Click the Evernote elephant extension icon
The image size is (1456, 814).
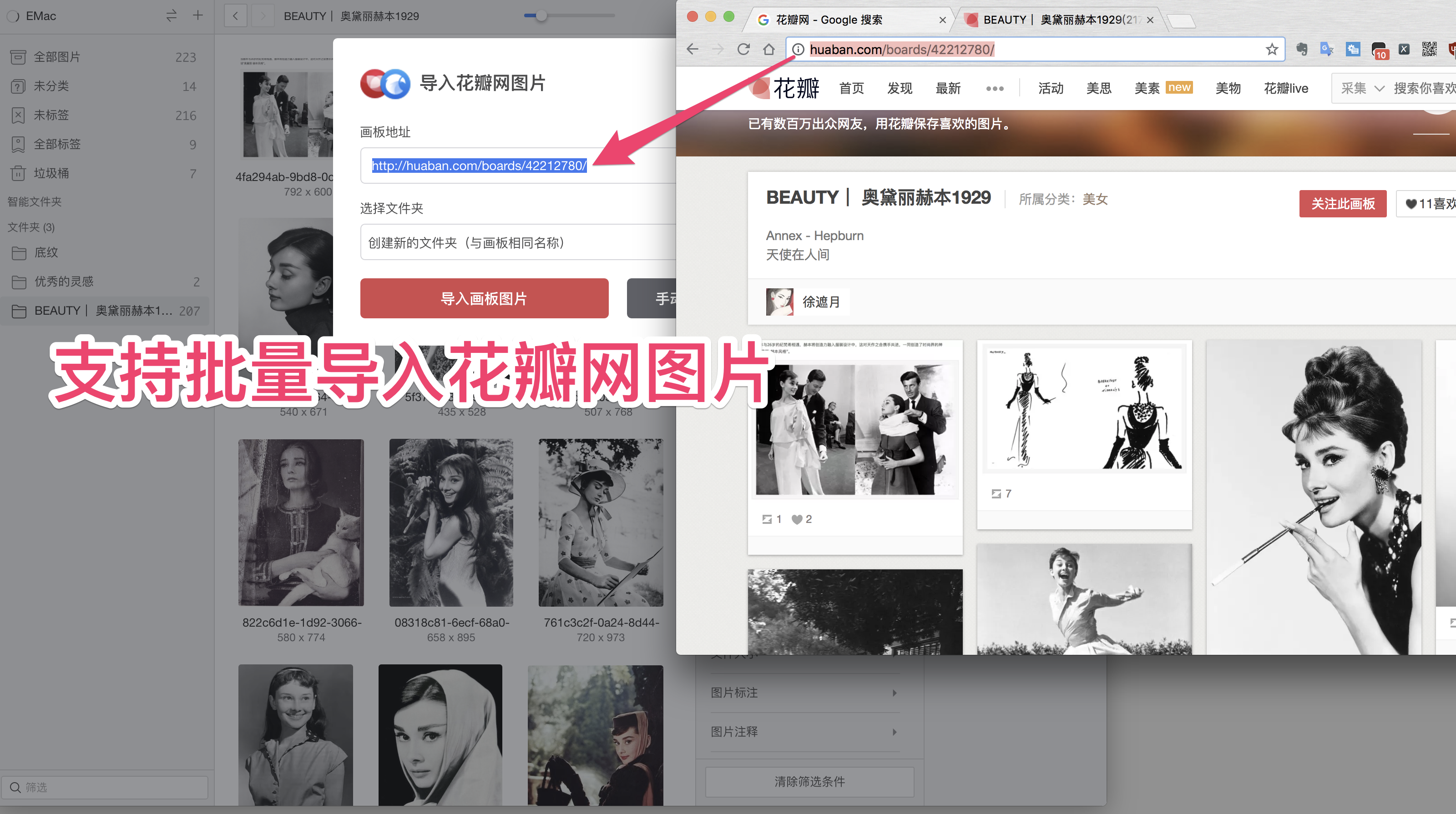(1302, 50)
